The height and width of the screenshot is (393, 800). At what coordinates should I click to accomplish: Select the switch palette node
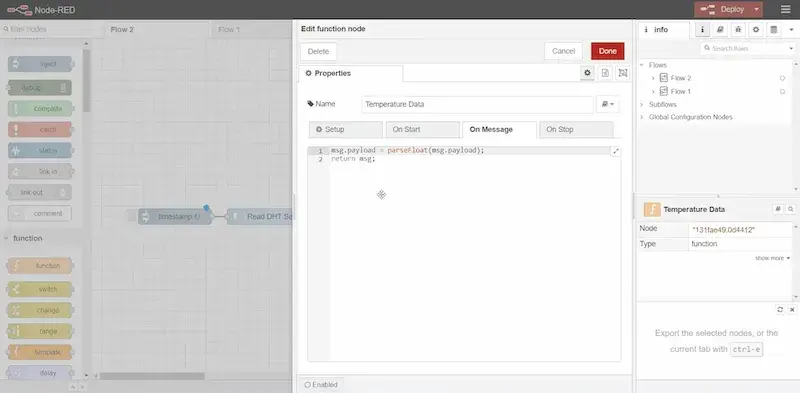40,289
